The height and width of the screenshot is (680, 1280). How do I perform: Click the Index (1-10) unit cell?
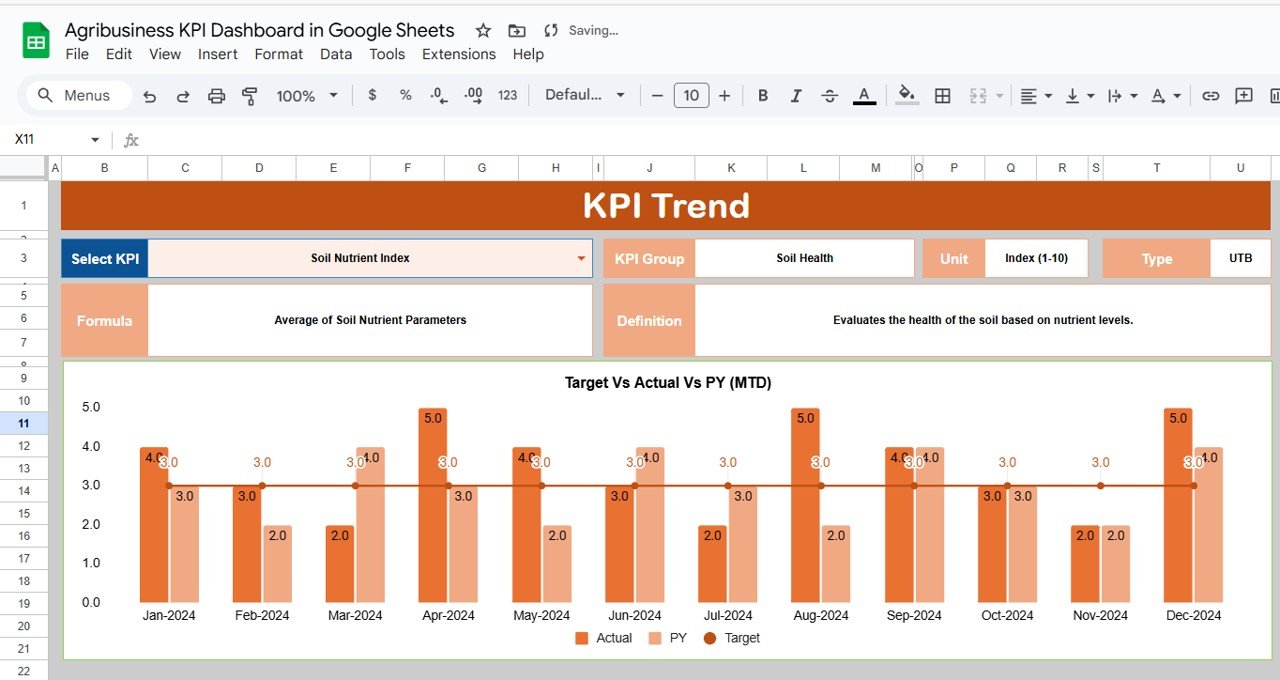[1037, 258]
